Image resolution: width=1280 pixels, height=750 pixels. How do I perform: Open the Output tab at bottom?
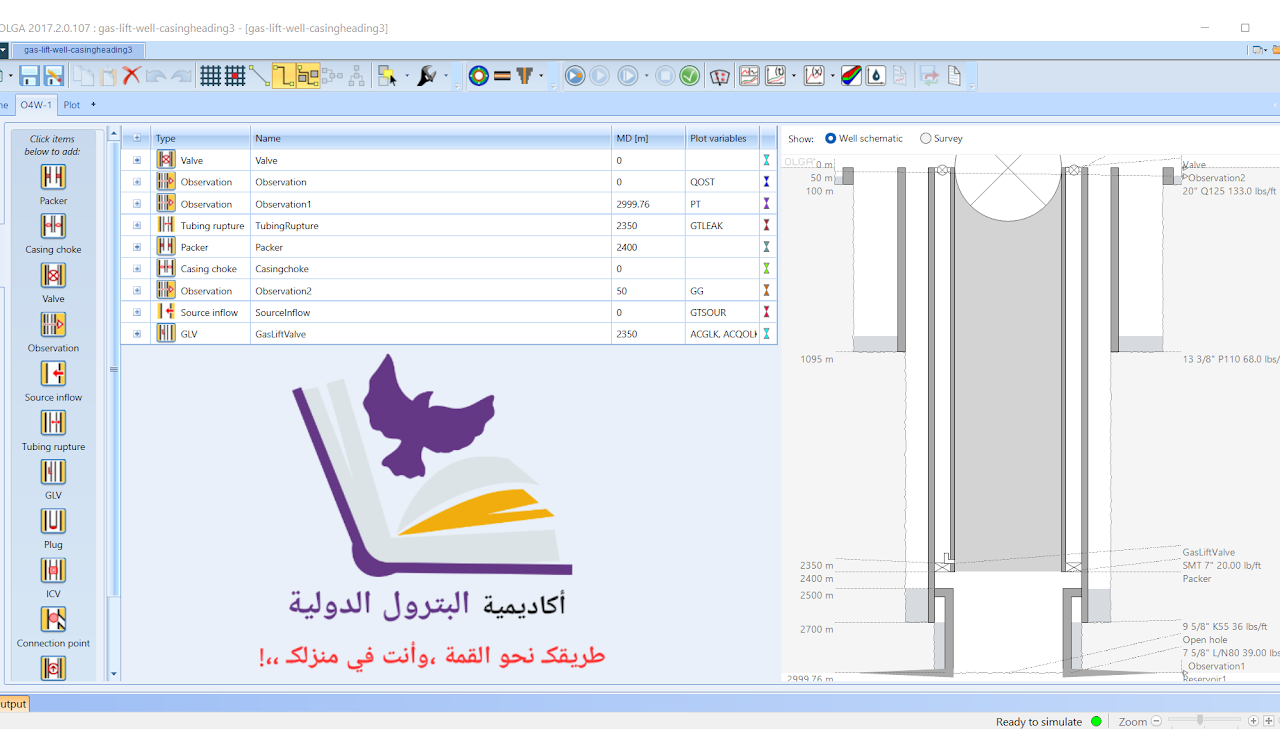pos(13,704)
